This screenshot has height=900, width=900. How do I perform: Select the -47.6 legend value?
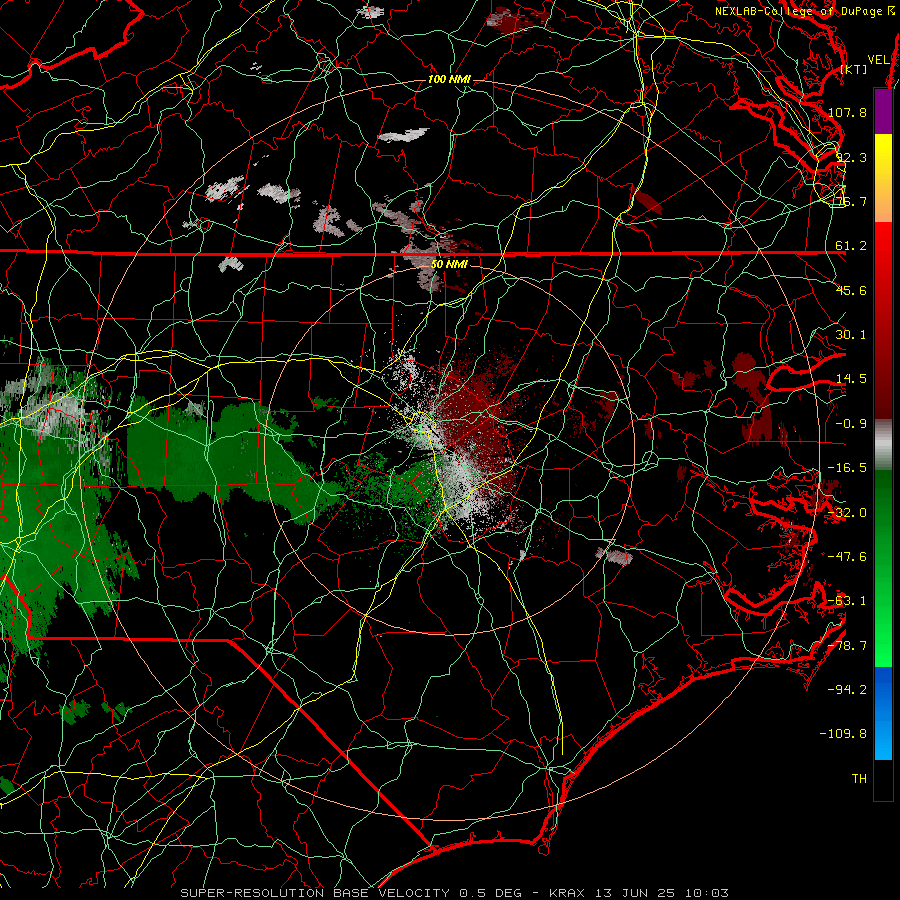tap(847, 557)
